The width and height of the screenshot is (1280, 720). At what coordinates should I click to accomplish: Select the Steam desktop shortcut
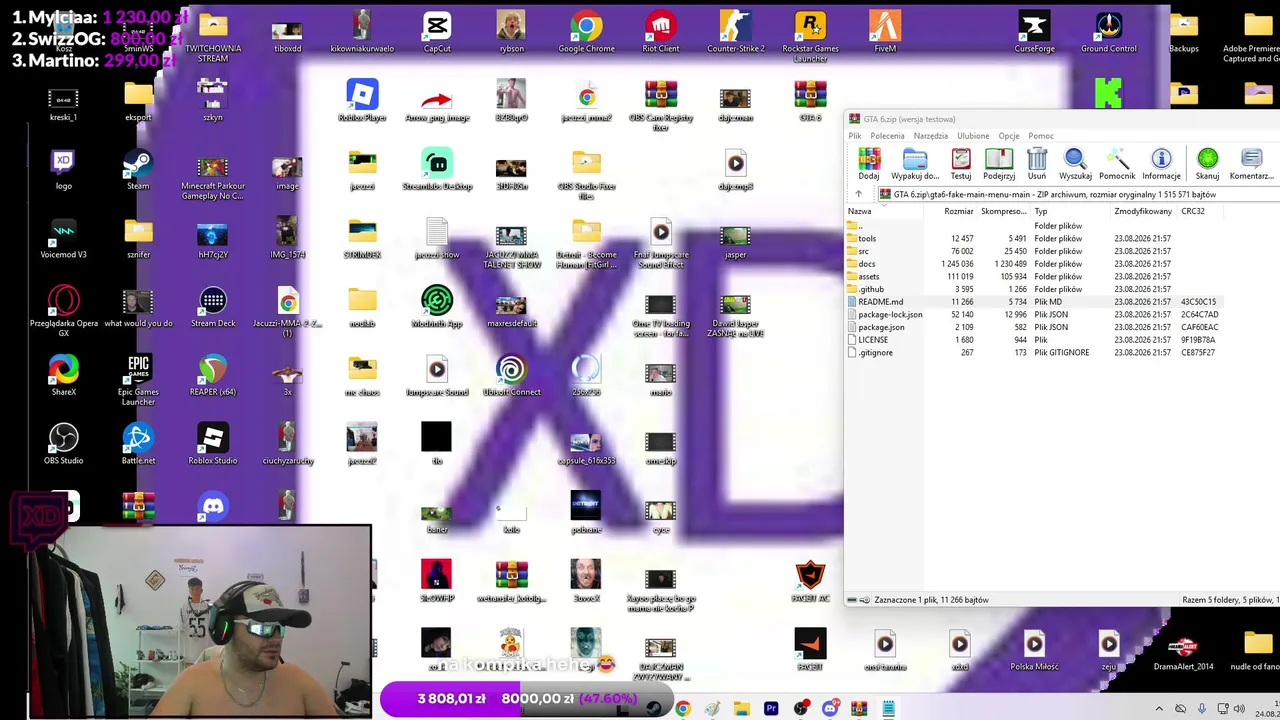[x=138, y=169]
